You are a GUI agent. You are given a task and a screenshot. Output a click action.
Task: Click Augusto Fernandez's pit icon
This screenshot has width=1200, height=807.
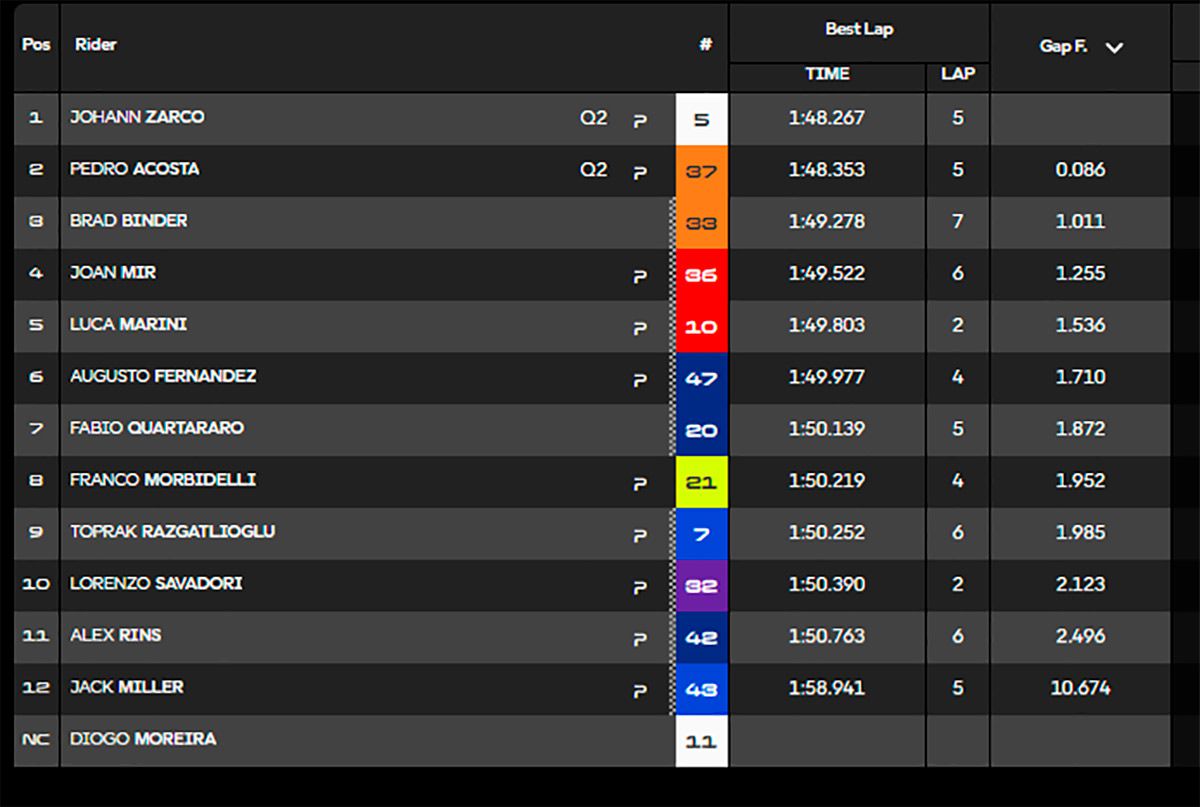click(x=640, y=379)
